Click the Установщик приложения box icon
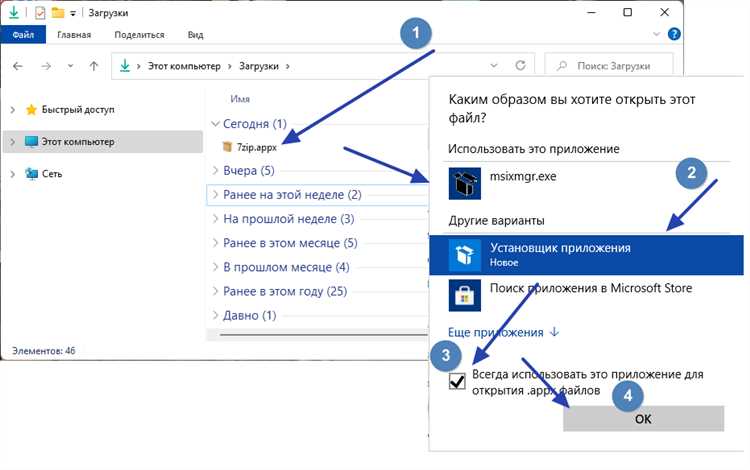 point(464,255)
